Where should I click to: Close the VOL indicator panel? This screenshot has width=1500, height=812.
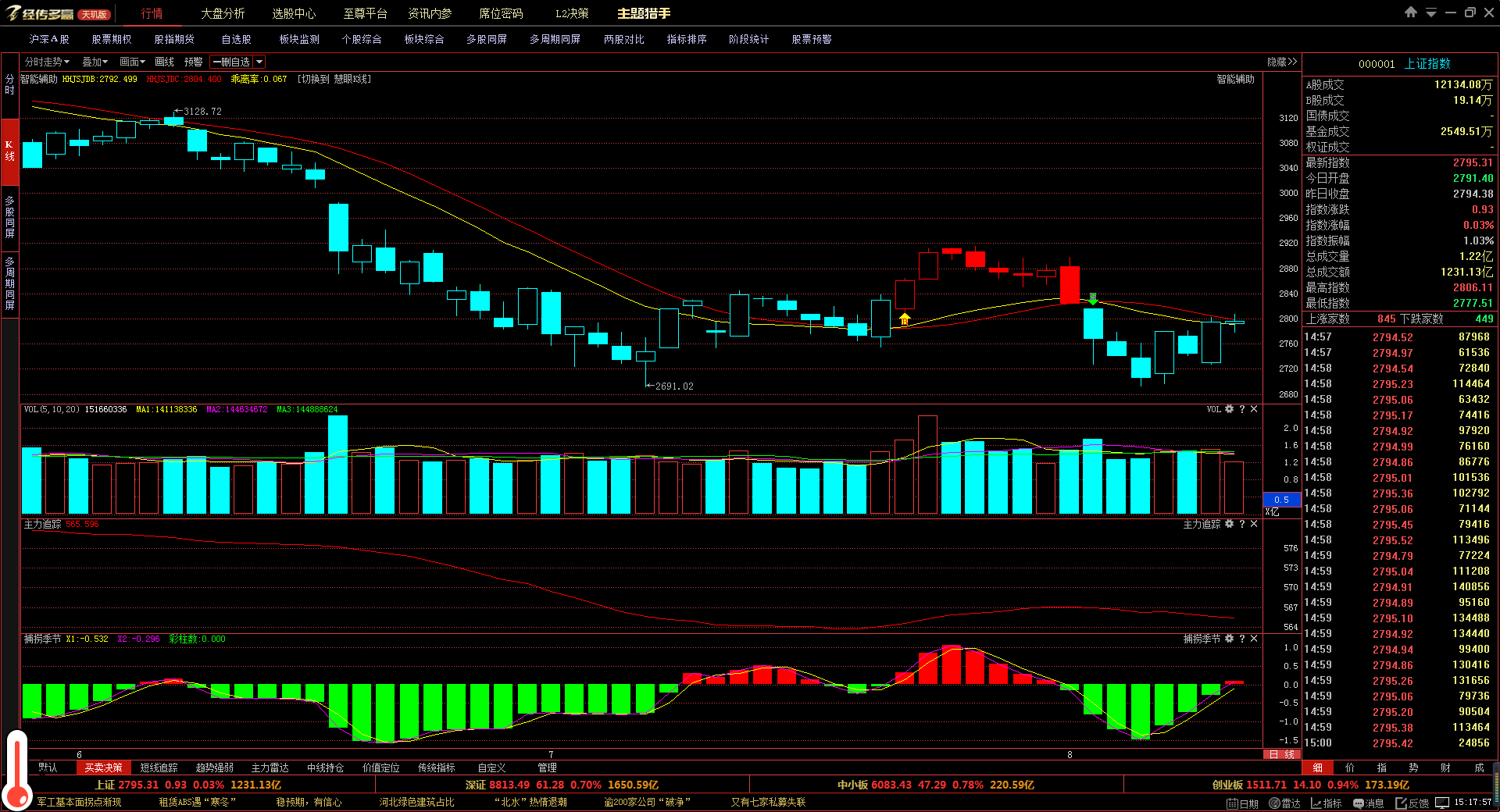point(1254,409)
